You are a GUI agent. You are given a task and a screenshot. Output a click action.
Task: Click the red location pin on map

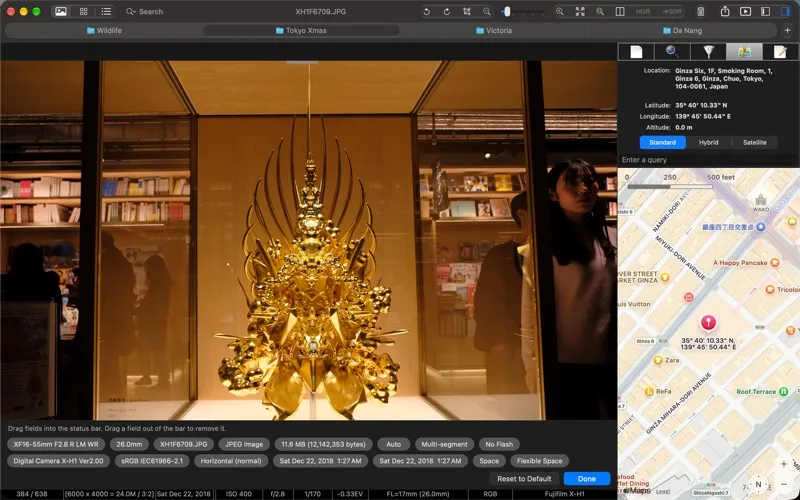click(x=708, y=323)
